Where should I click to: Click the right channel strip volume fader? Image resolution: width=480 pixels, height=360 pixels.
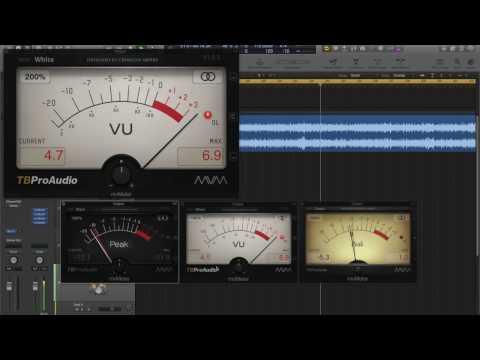click(35, 286)
